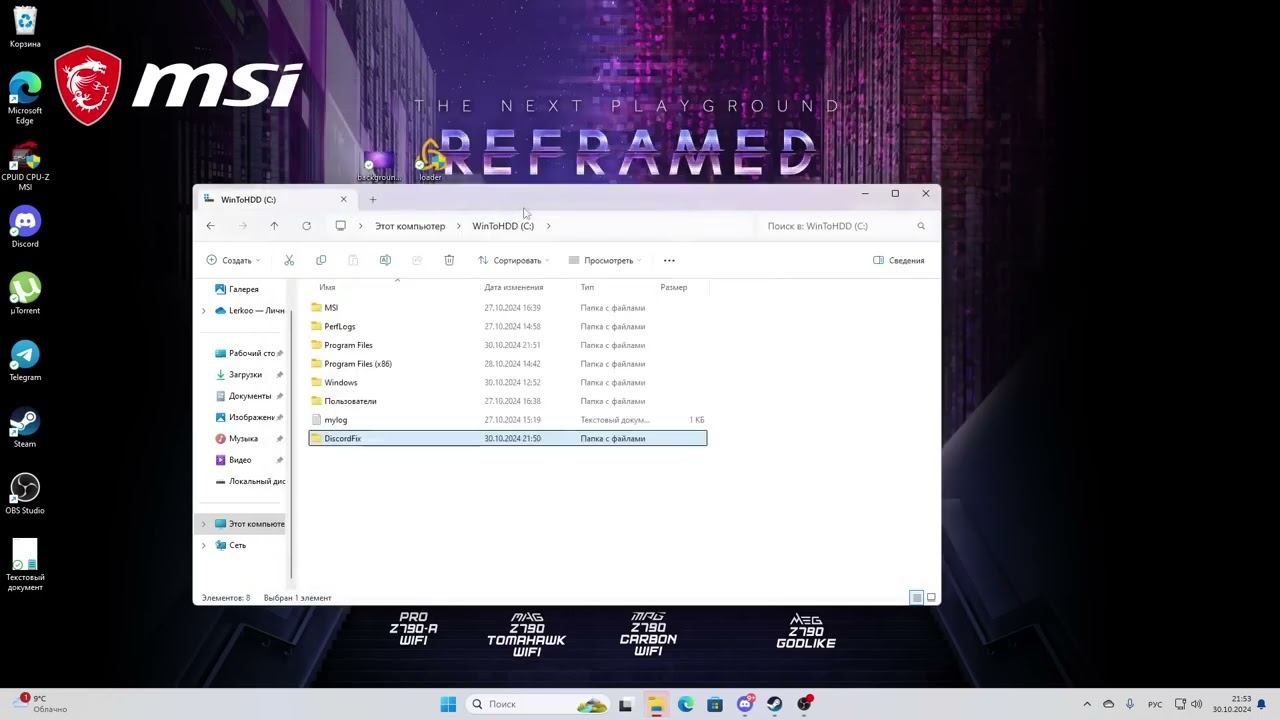Switch to large thumbnails view in status bar

931,598
